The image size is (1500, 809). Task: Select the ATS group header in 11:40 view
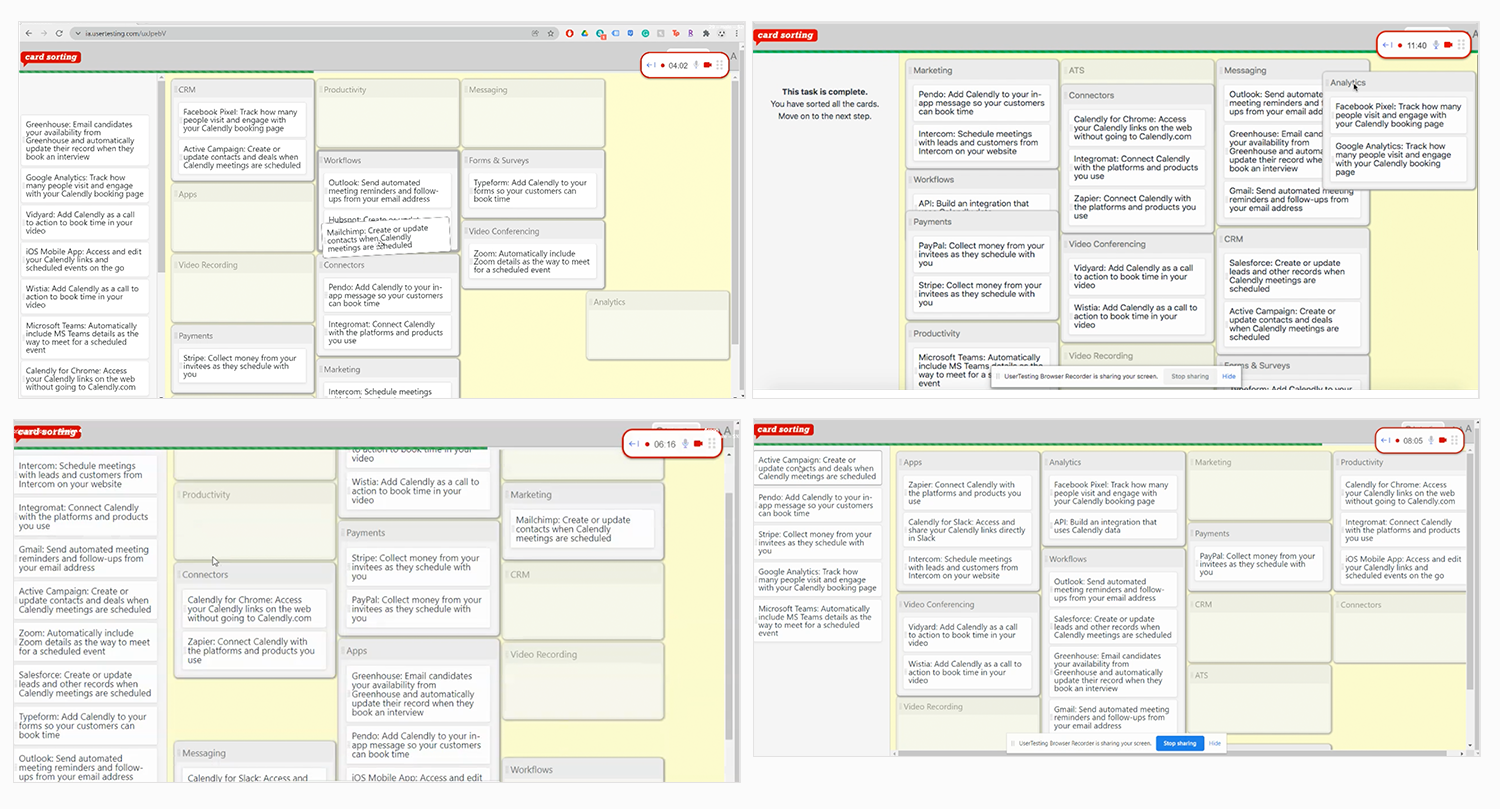[x=1139, y=71]
